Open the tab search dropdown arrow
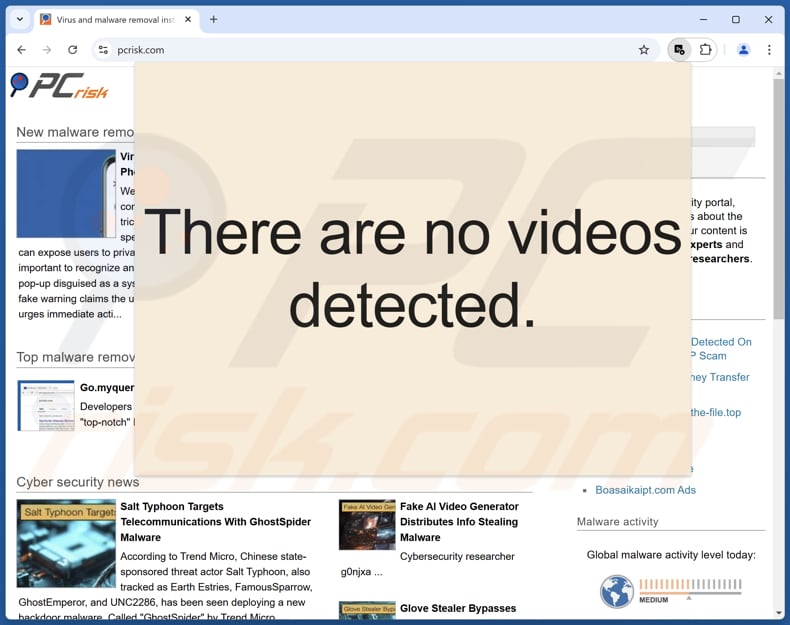Image resolution: width=790 pixels, height=625 pixels. pyautogui.click(x=20, y=20)
